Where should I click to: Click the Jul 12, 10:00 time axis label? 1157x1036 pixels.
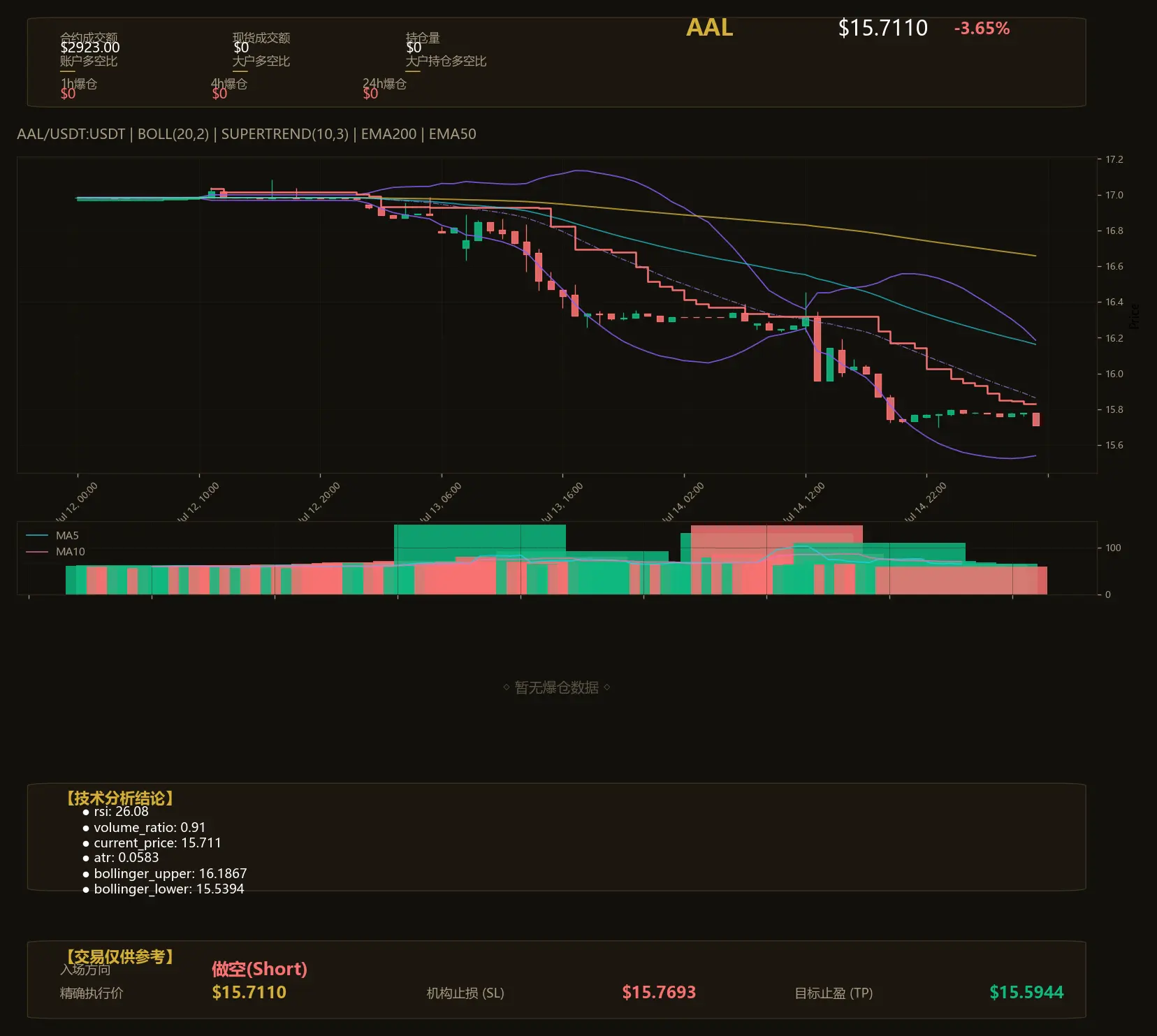pos(198,502)
